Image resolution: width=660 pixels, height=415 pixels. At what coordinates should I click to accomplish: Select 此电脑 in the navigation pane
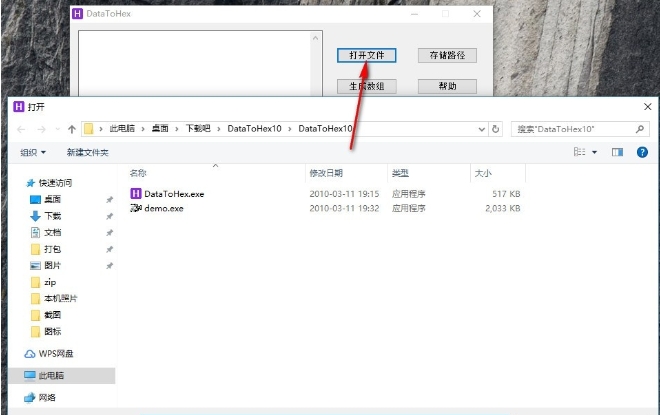pyautogui.click(x=51, y=375)
